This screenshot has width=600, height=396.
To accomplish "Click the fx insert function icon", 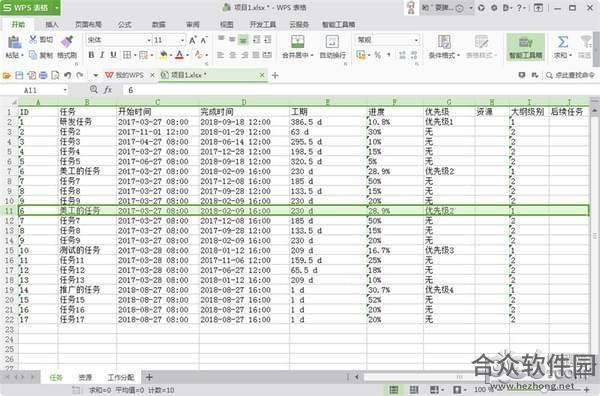I will (108, 90).
